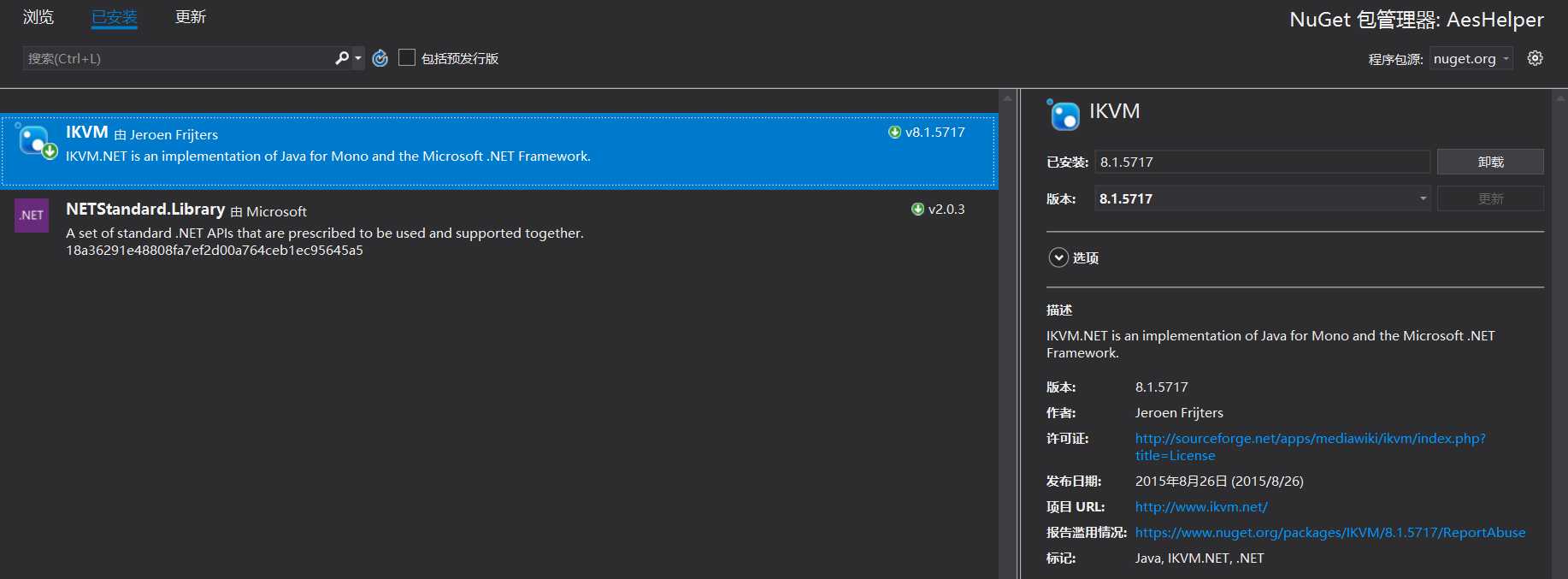Image resolution: width=1568 pixels, height=579 pixels.
Task: Click IKVM installed version v8.1.5717 icon
Action: [894, 132]
